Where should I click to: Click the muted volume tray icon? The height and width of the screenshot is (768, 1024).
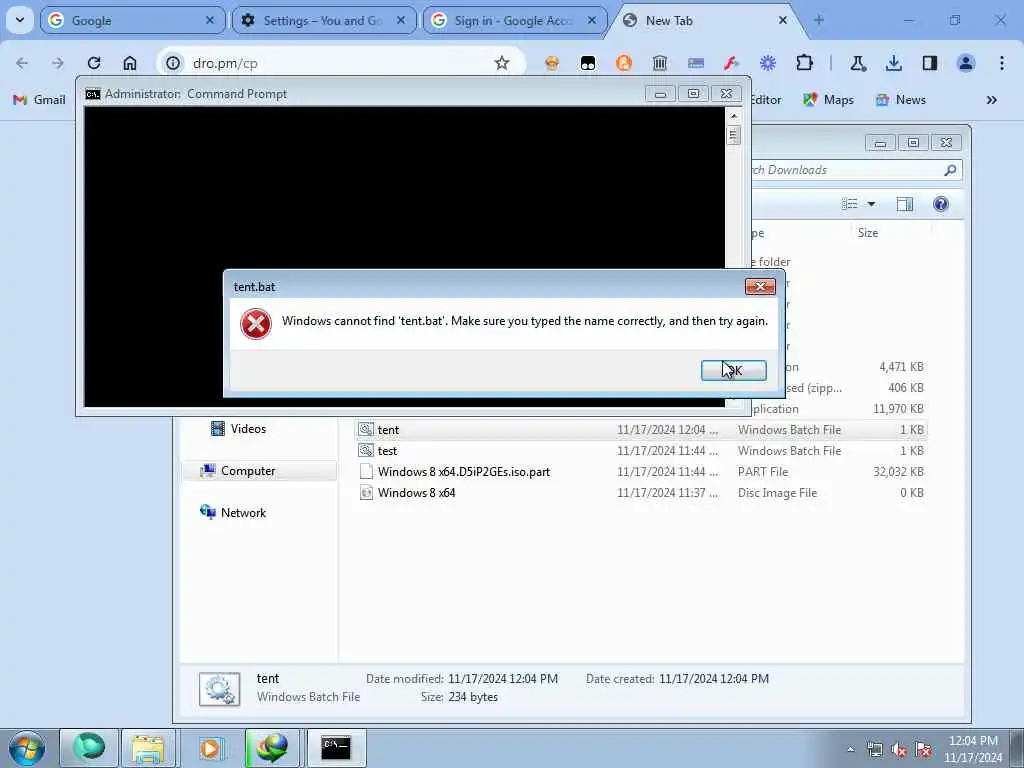pos(899,750)
